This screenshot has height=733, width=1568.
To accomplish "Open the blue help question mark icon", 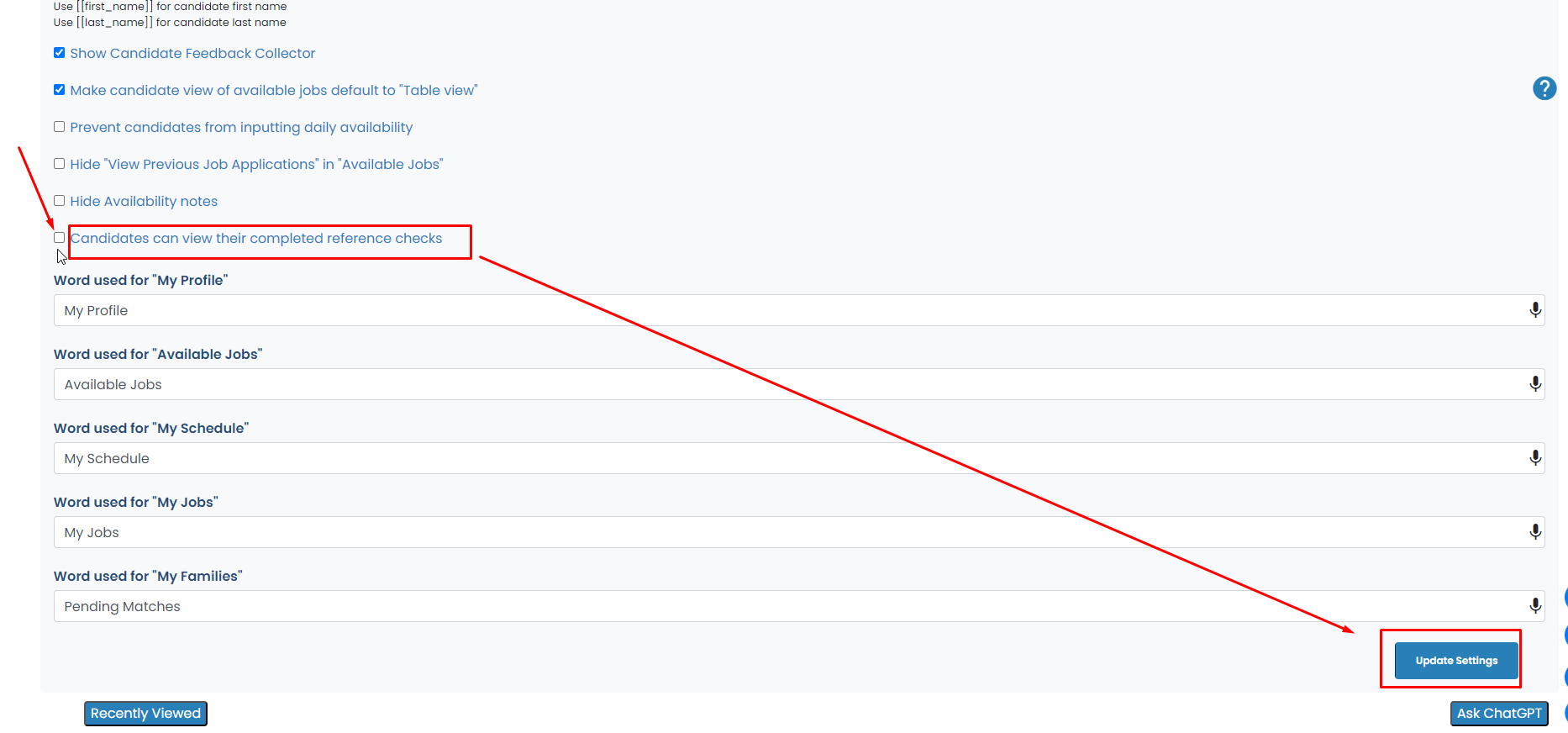I will (1544, 88).
